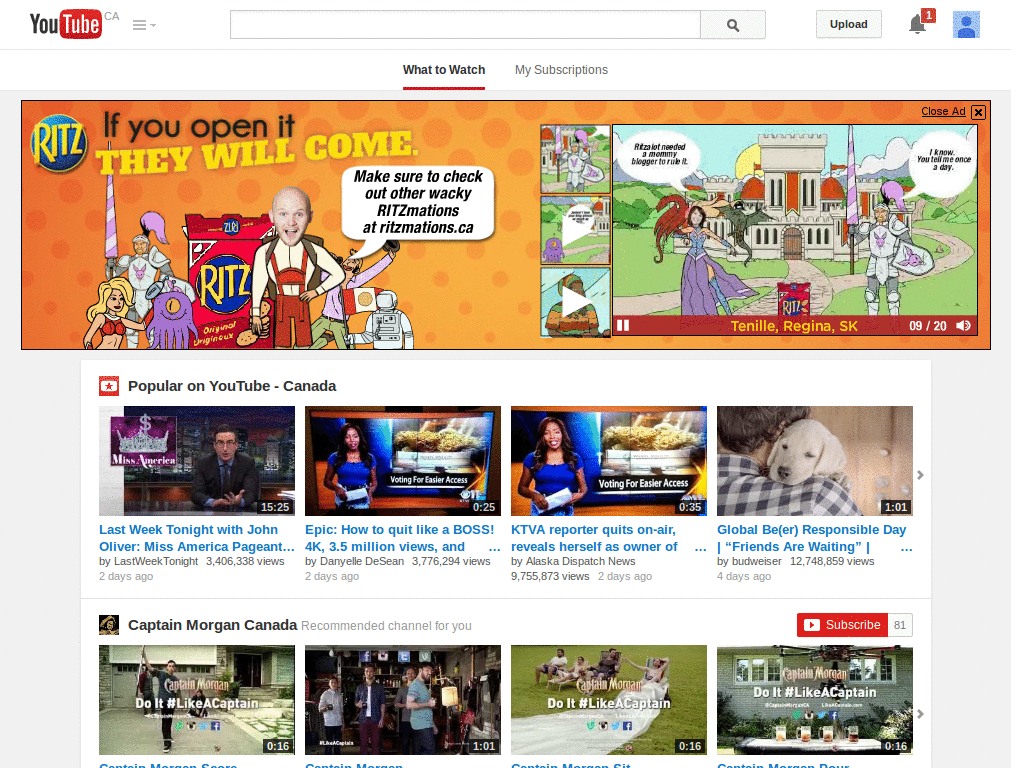Open Danyelle DeSean channel link
Image resolution: width=1024 pixels, height=768 pixels.
click(362, 562)
